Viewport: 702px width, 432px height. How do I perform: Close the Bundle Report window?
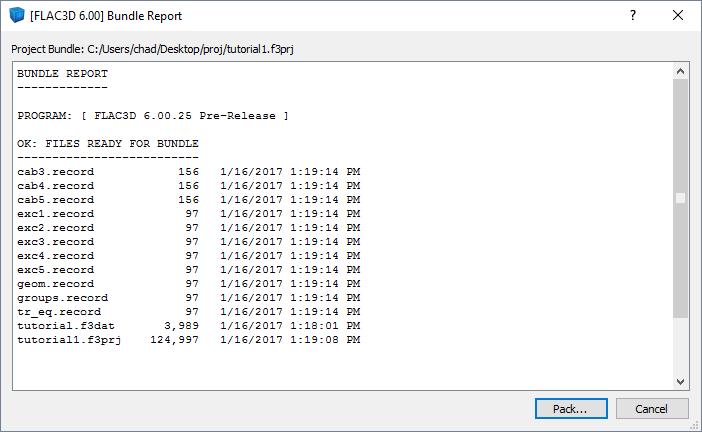click(x=678, y=15)
